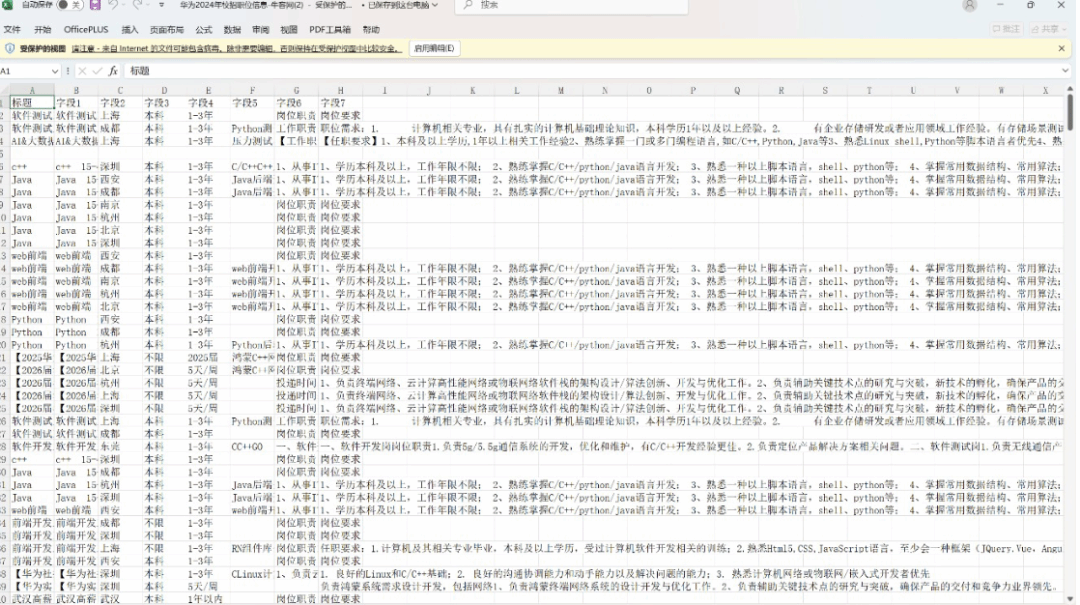This screenshot has width=1080, height=605.
Task: Click the 启用编辑 Enable Editing button
Action: [434, 48]
